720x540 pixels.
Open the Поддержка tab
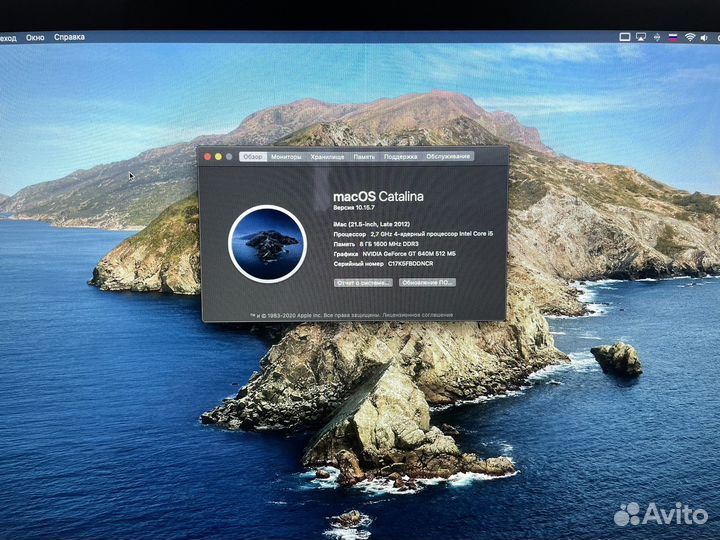pyautogui.click(x=400, y=157)
